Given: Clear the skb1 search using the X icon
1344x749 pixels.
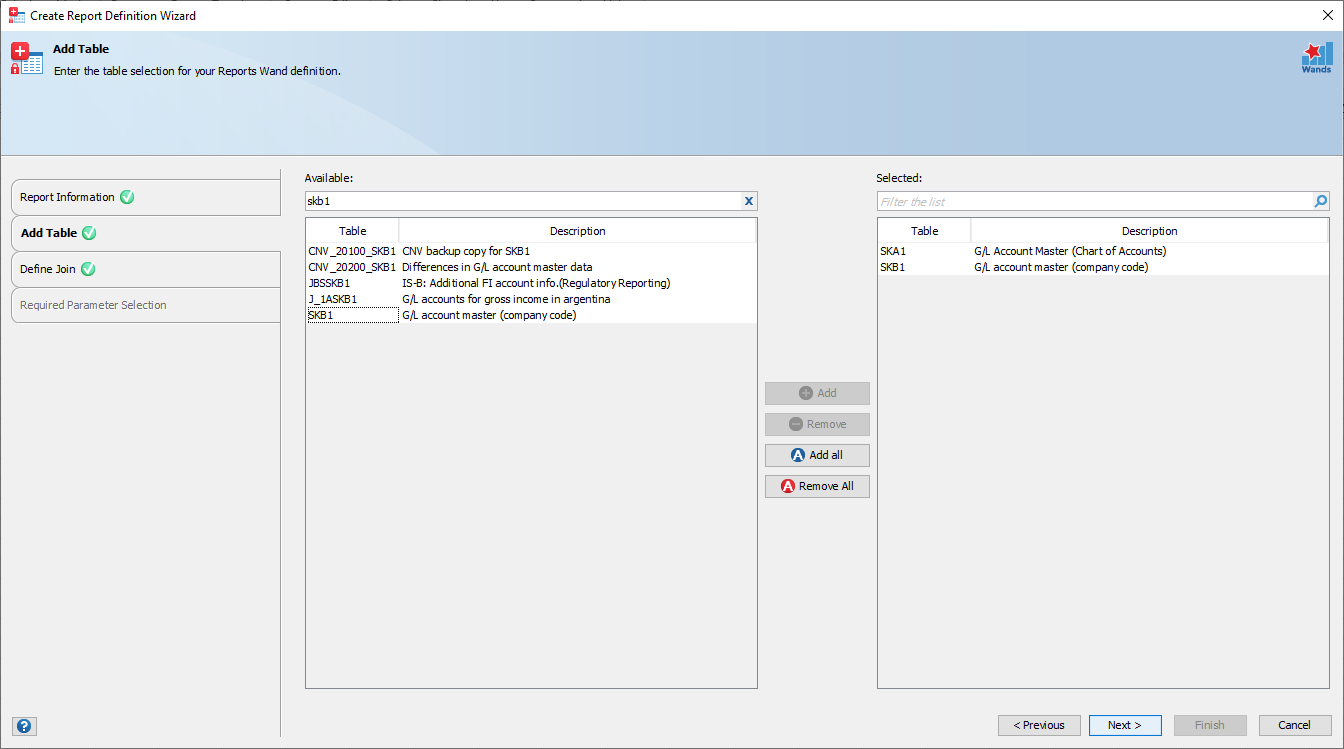Looking at the screenshot, I should coord(748,200).
